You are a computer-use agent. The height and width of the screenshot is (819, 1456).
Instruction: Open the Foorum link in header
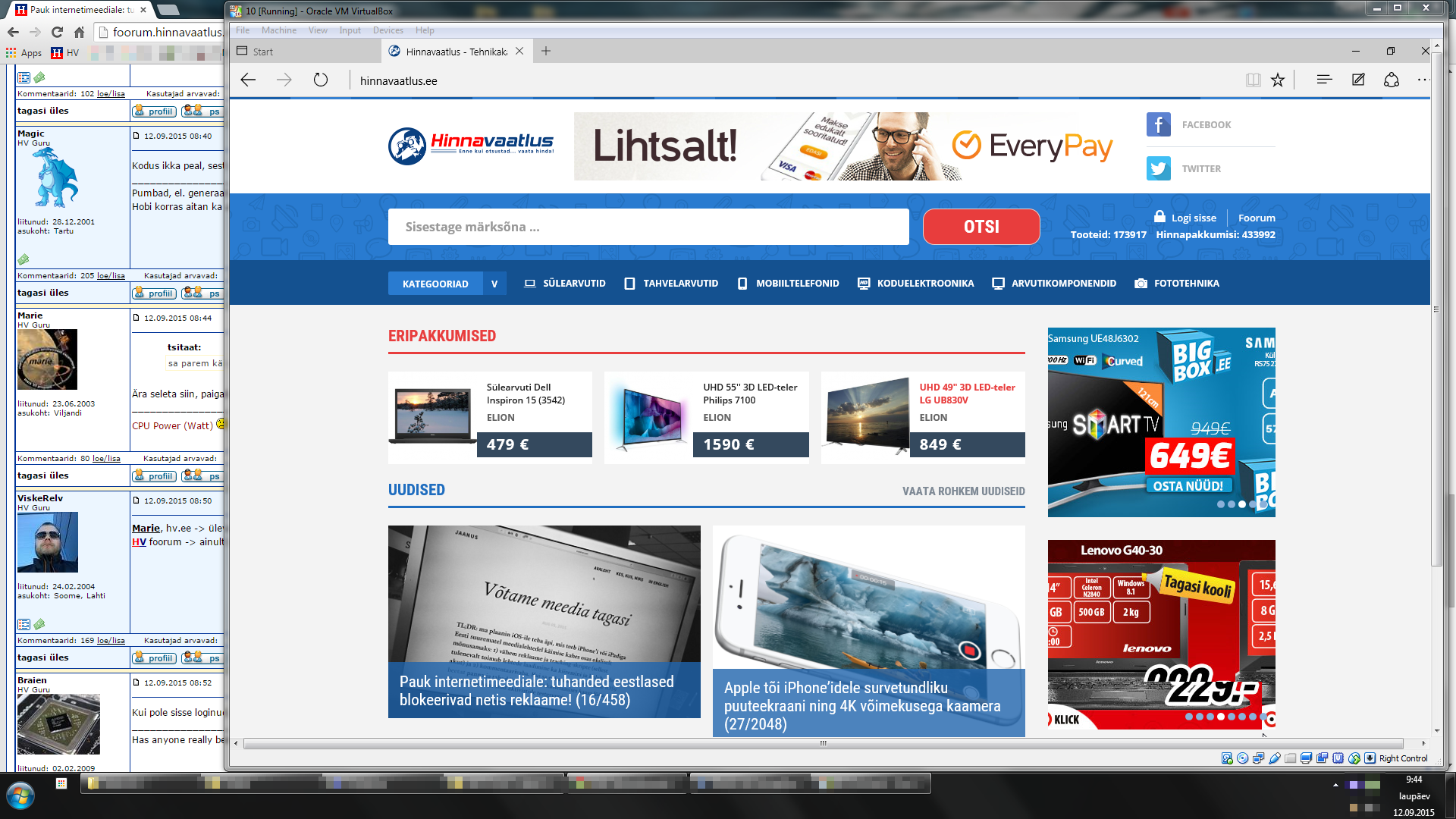[x=1257, y=218]
